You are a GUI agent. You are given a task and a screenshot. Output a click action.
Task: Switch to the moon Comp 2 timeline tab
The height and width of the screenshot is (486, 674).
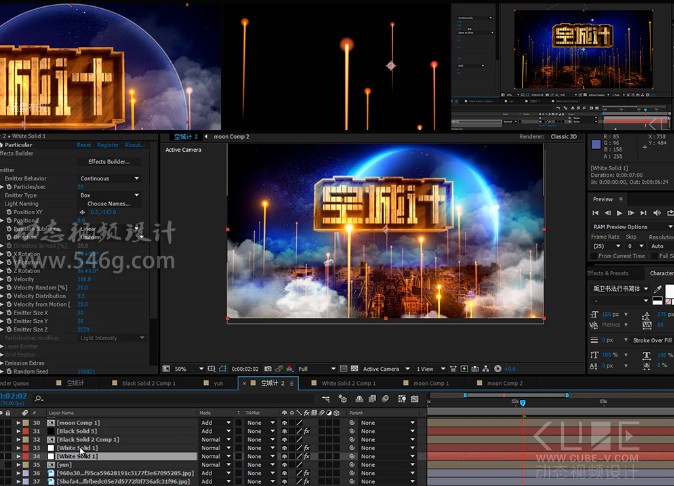point(500,383)
